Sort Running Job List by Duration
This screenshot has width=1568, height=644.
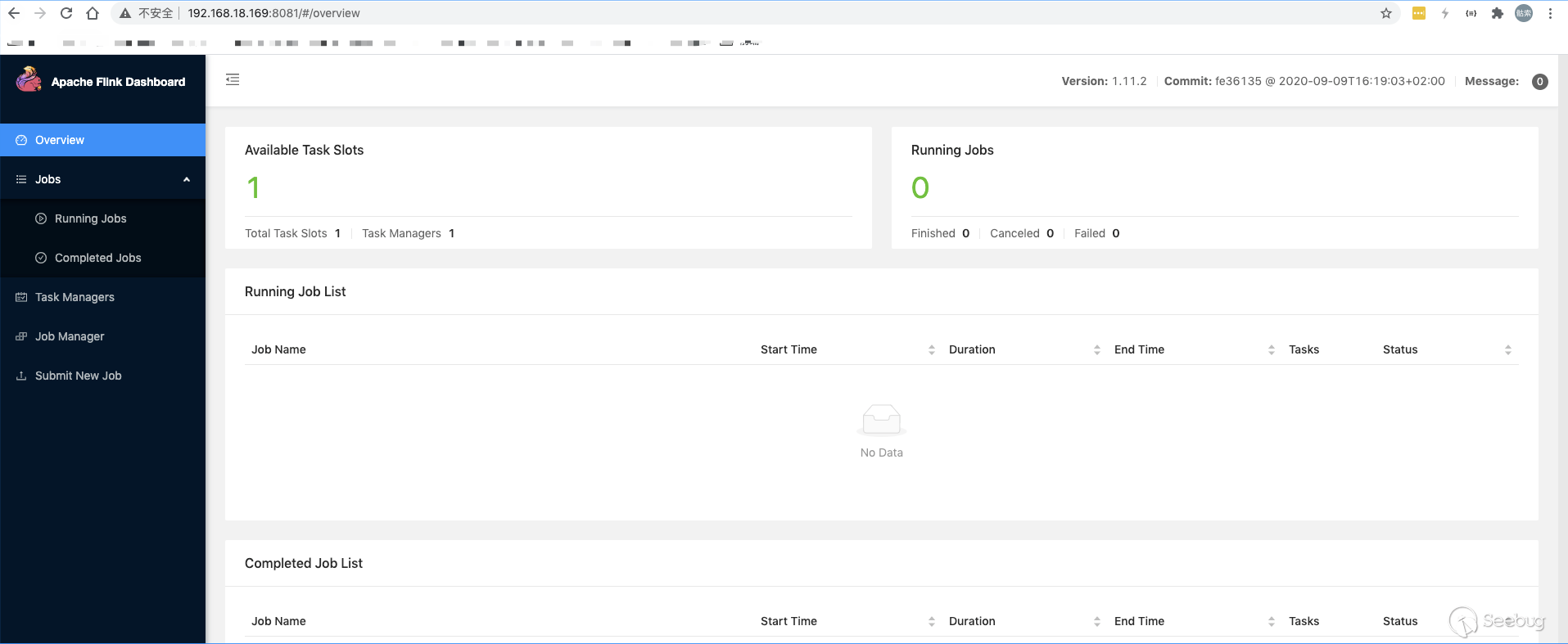click(x=1096, y=349)
